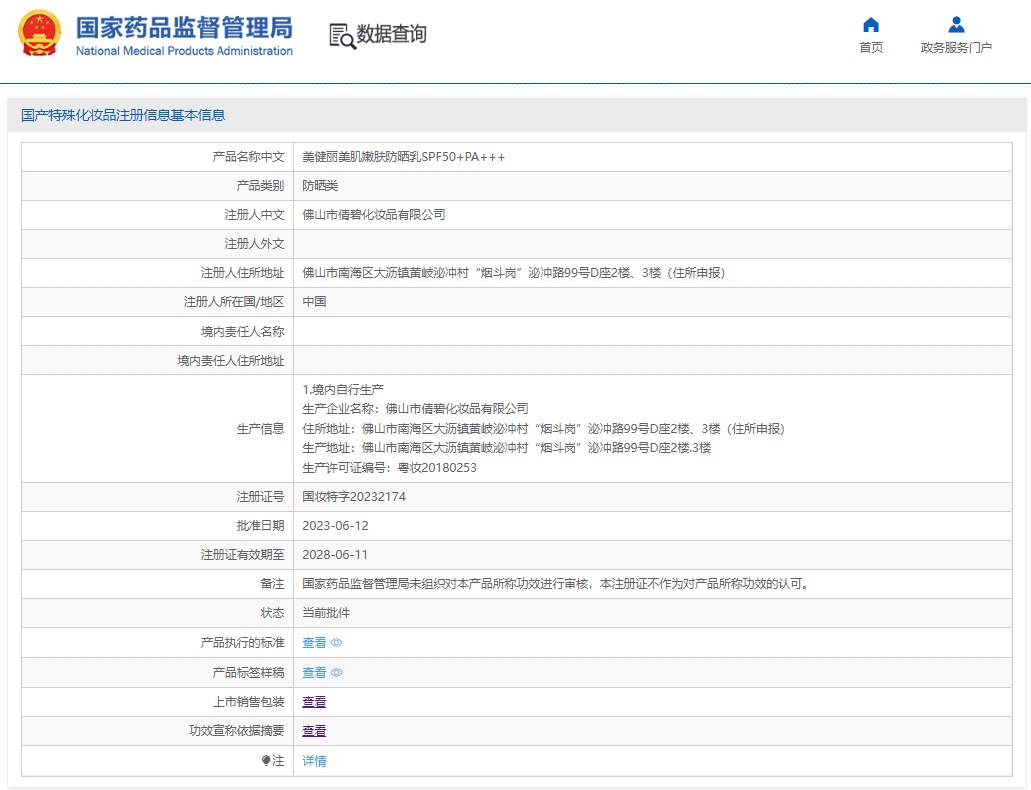The image size is (1031, 790).
Task: Open the 查看 link for 产品执行的标准
Action: tap(314, 643)
